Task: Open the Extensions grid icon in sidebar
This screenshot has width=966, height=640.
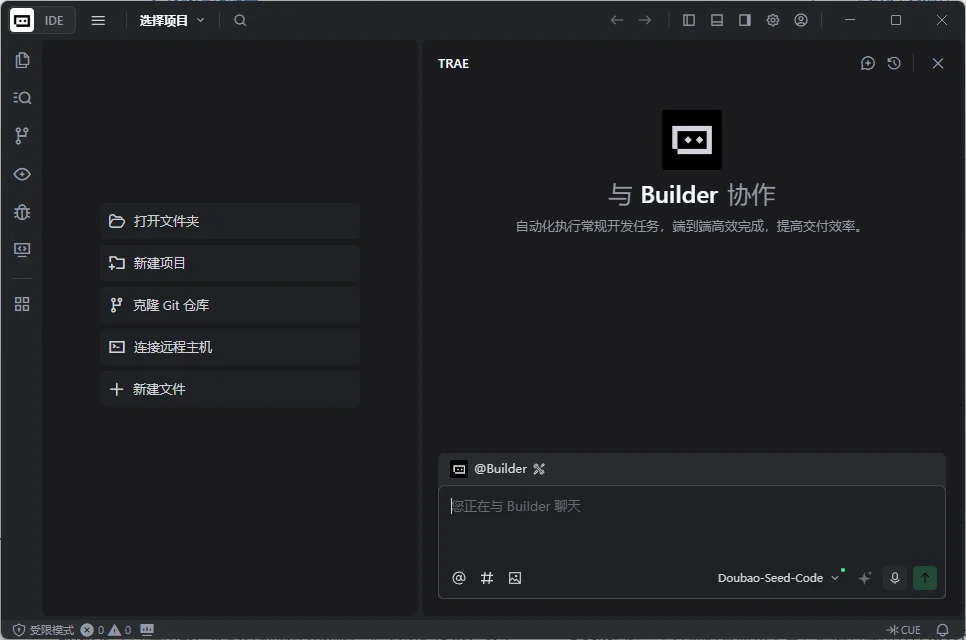Action: click(22, 304)
